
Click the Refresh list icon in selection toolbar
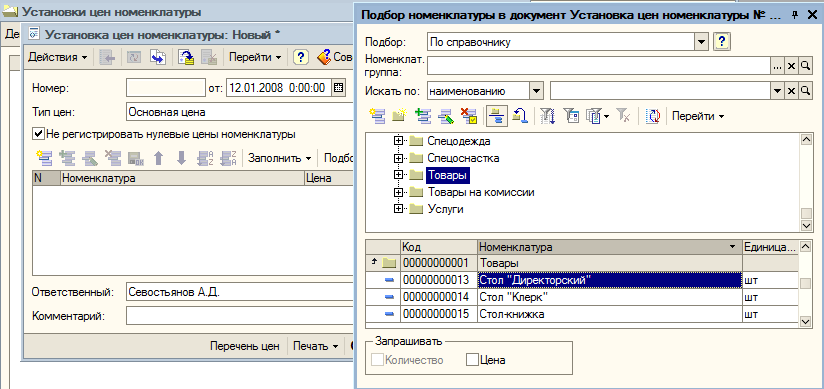(x=652, y=116)
